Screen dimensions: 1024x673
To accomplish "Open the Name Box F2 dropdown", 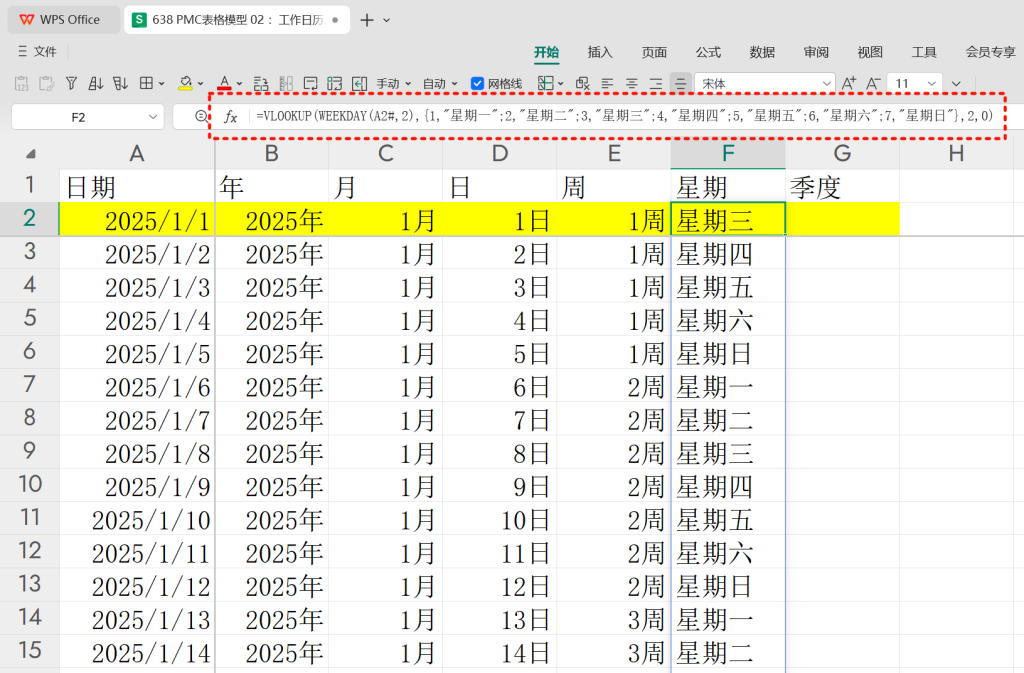I will [153, 117].
